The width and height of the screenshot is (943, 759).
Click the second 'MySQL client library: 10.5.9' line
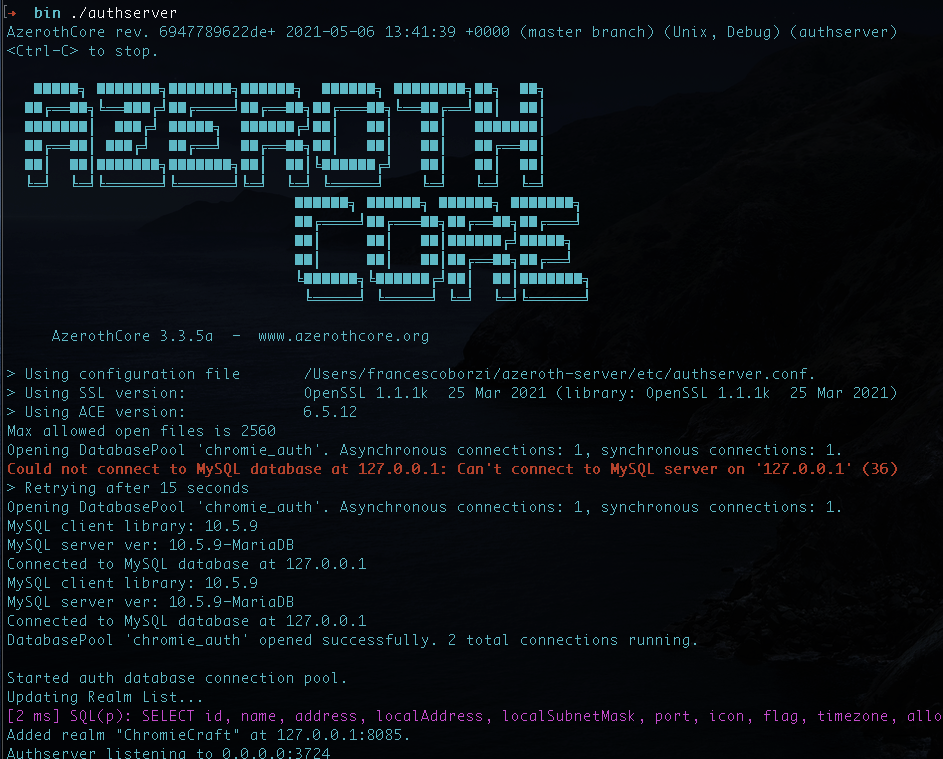(x=132, y=583)
